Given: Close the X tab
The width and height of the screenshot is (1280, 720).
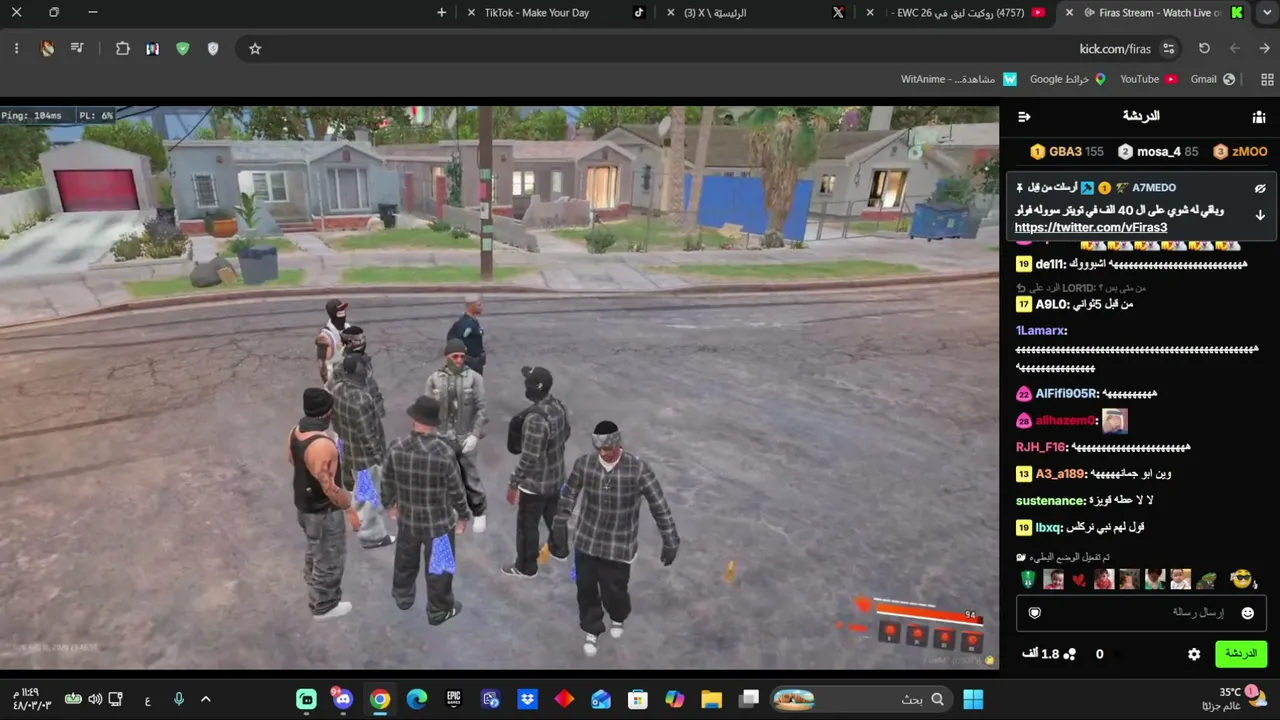Looking at the screenshot, I should pyautogui.click(x=670, y=13).
